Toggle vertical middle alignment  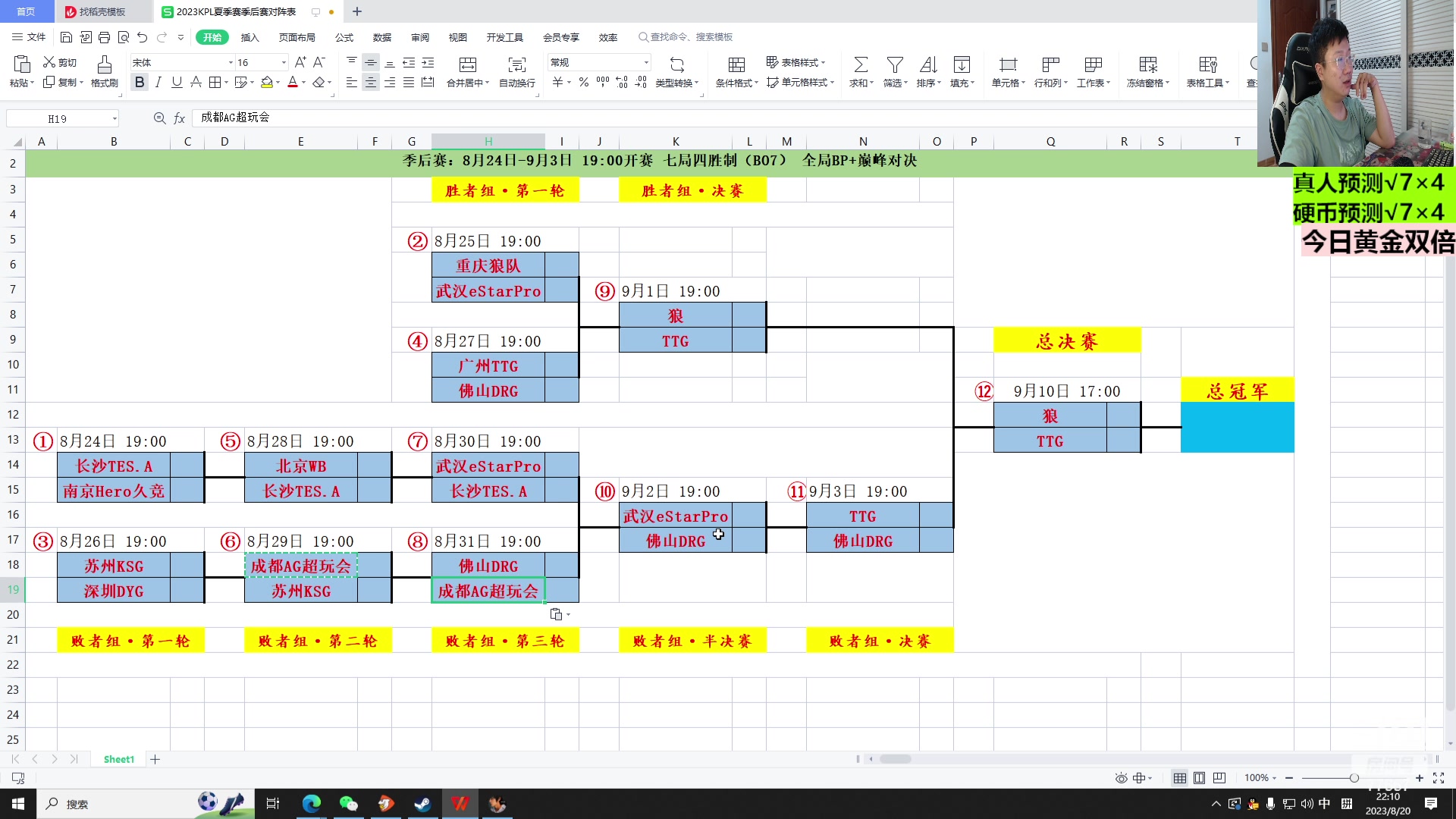(370, 62)
